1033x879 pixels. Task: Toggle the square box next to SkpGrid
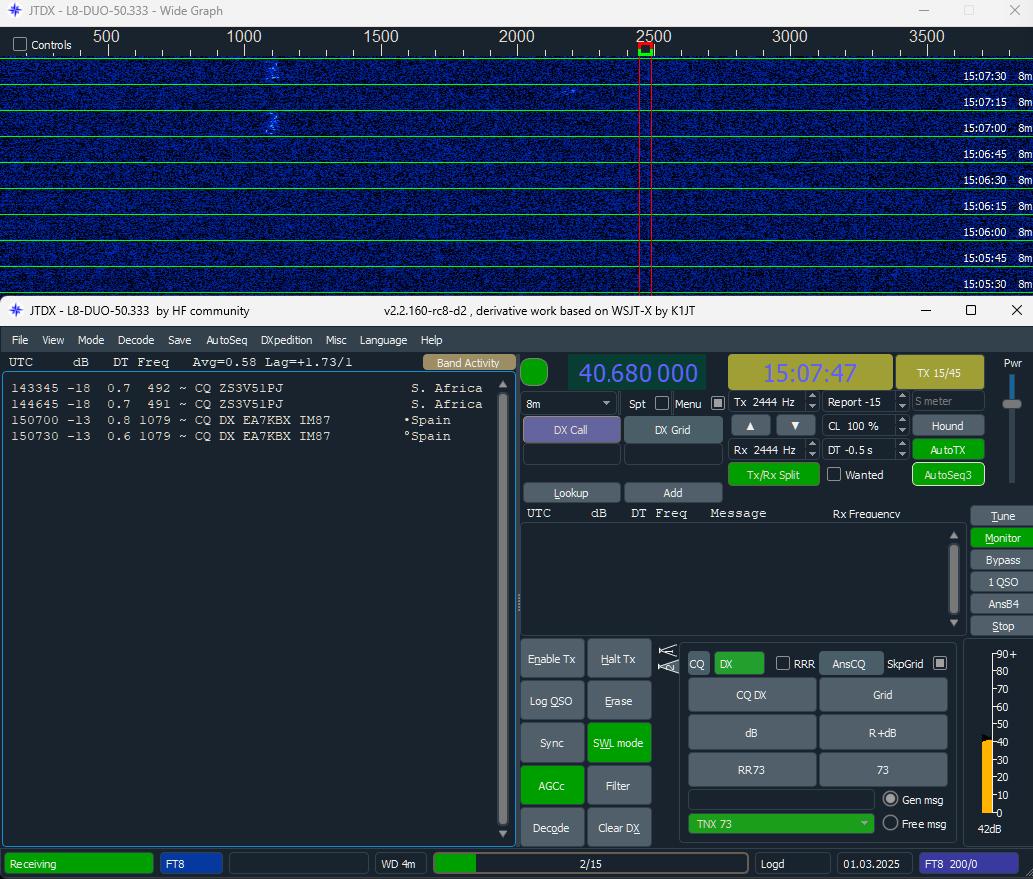[x=940, y=664]
